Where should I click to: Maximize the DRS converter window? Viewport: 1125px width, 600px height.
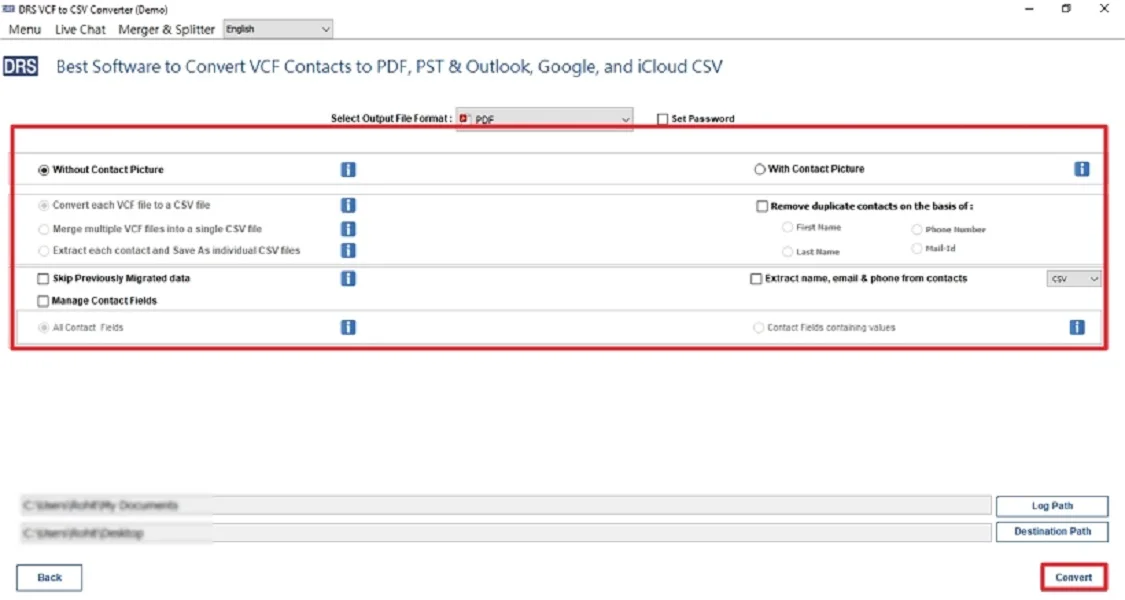coord(1066,9)
